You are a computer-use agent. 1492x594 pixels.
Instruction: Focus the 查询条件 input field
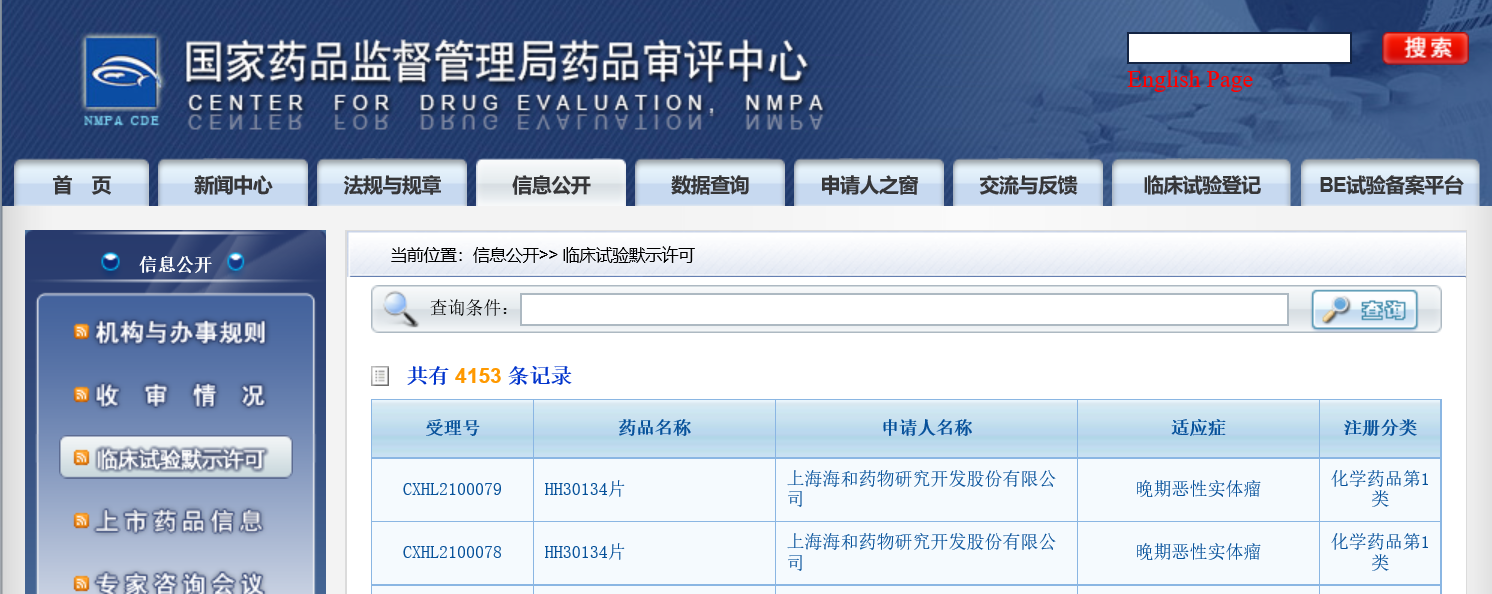[904, 310]
